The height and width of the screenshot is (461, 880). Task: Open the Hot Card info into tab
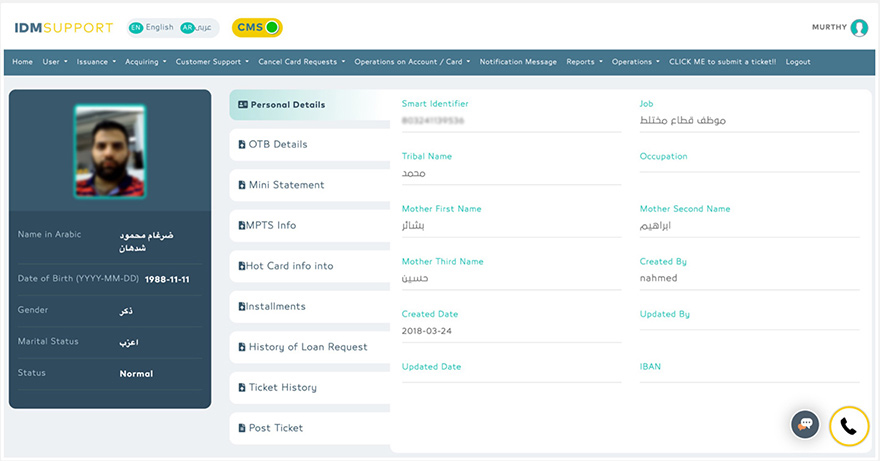310,266
